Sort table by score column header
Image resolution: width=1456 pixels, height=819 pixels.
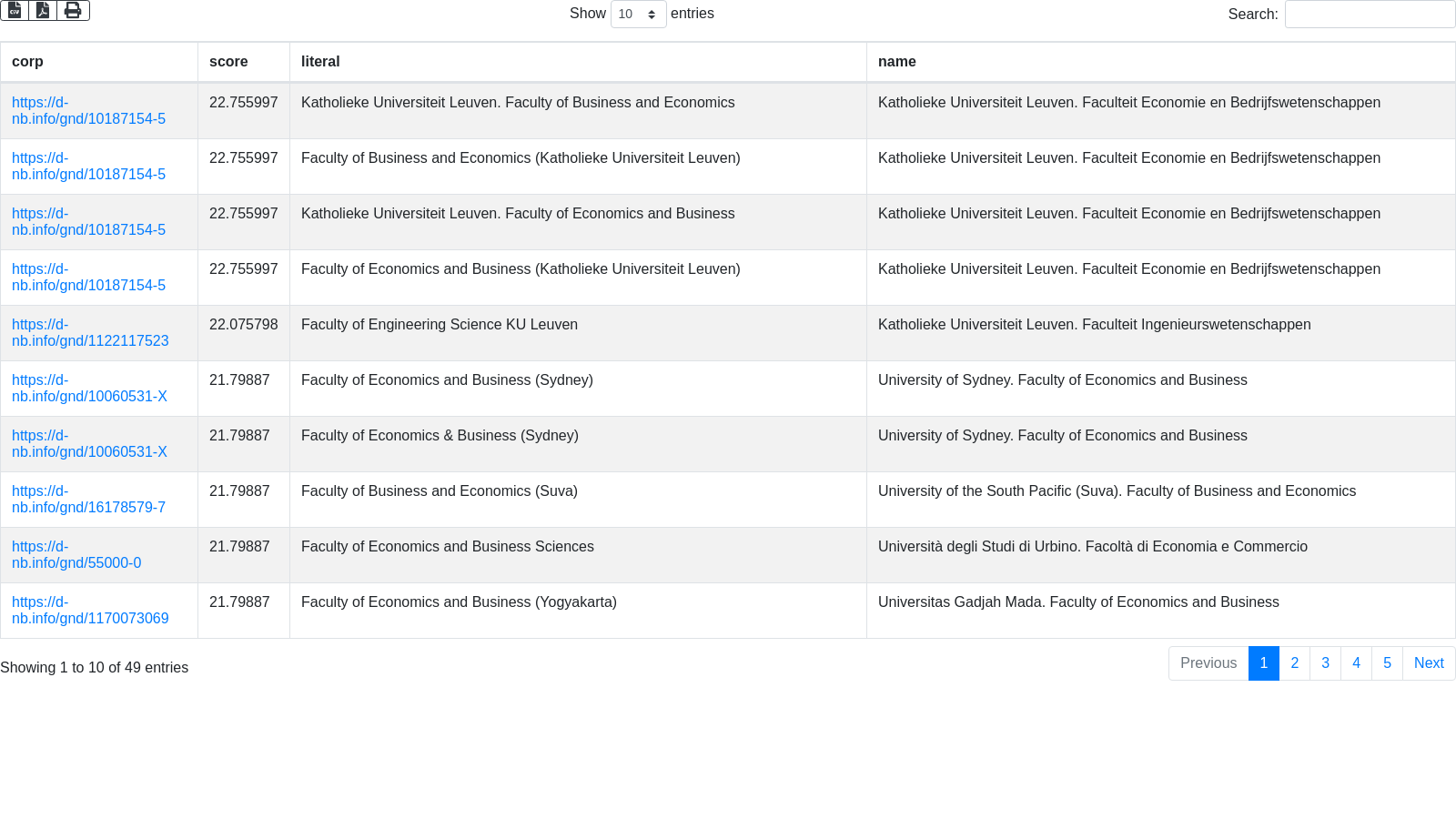pyautogui.click(x=228, y=62)
